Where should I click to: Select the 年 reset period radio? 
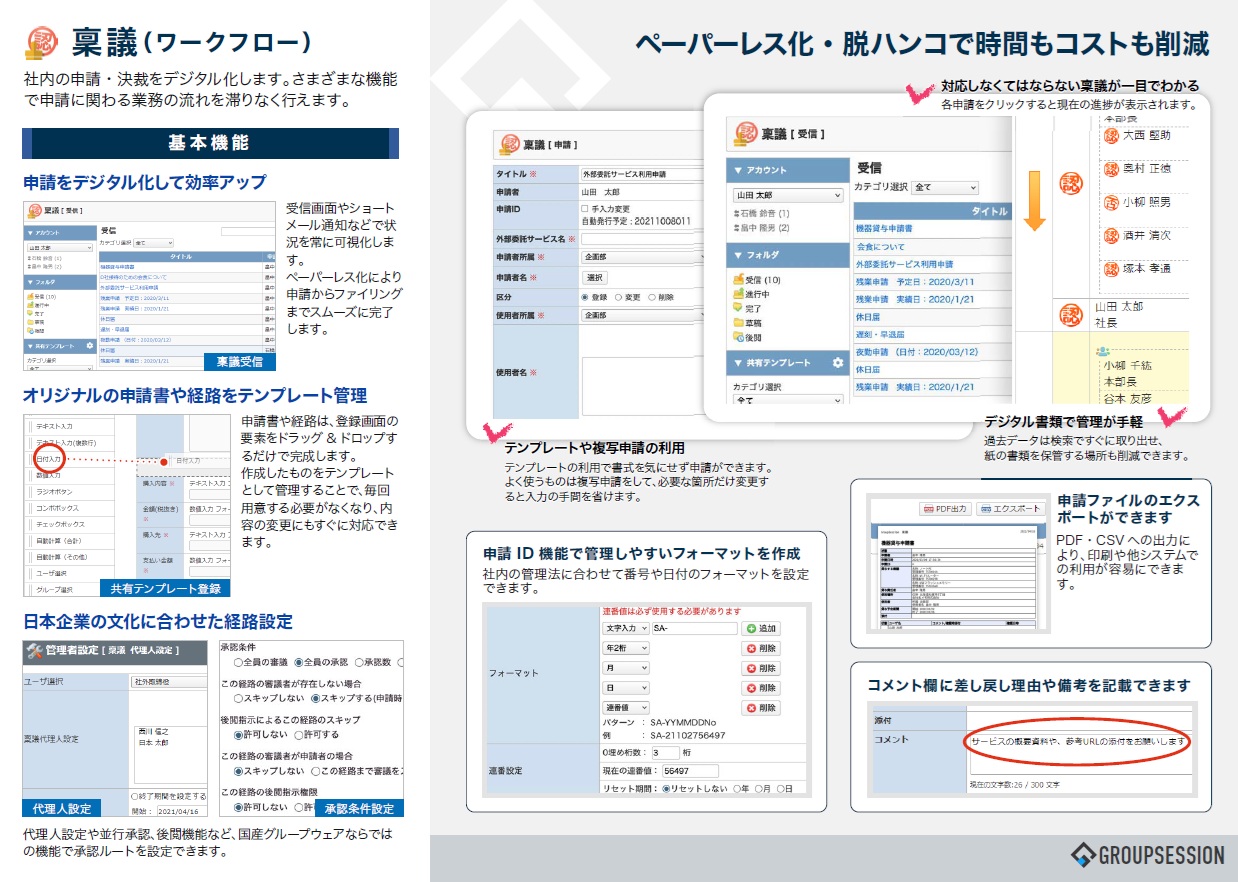[737, 789]
